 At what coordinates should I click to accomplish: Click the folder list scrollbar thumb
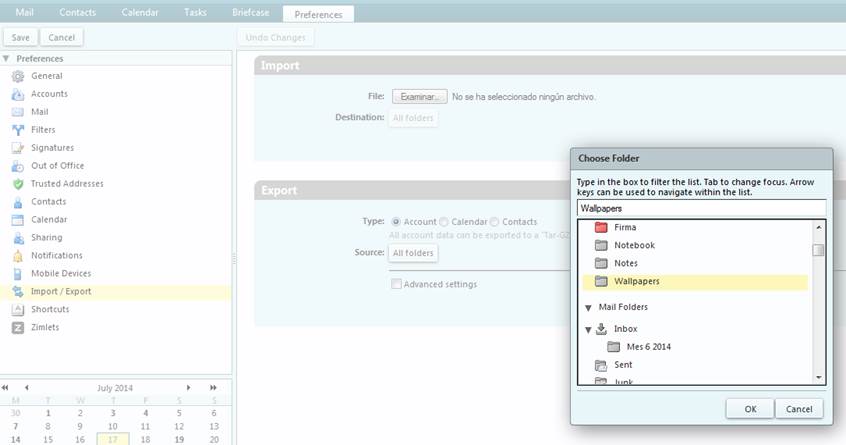click(x=818, y=250)
